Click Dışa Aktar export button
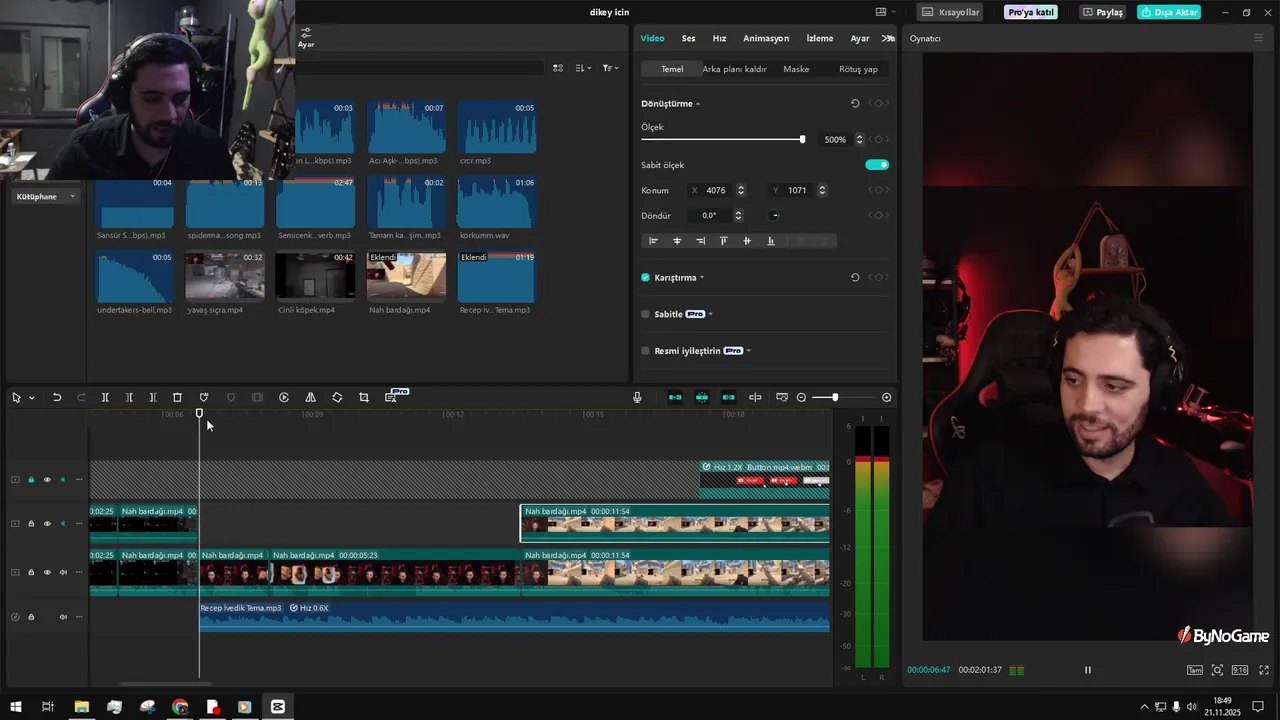 (x=1170, y=12)
